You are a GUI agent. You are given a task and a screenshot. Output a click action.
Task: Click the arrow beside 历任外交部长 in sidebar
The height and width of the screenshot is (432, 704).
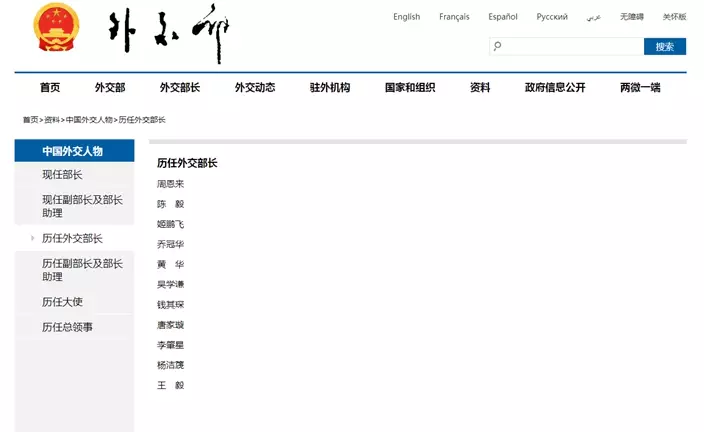pyautogui.click(x=33, y=238)
